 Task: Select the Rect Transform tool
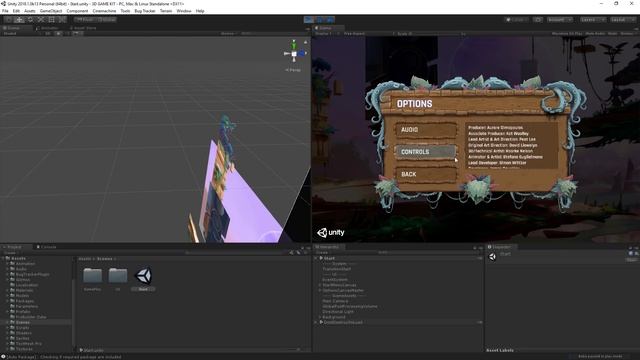tap(51, 20)
